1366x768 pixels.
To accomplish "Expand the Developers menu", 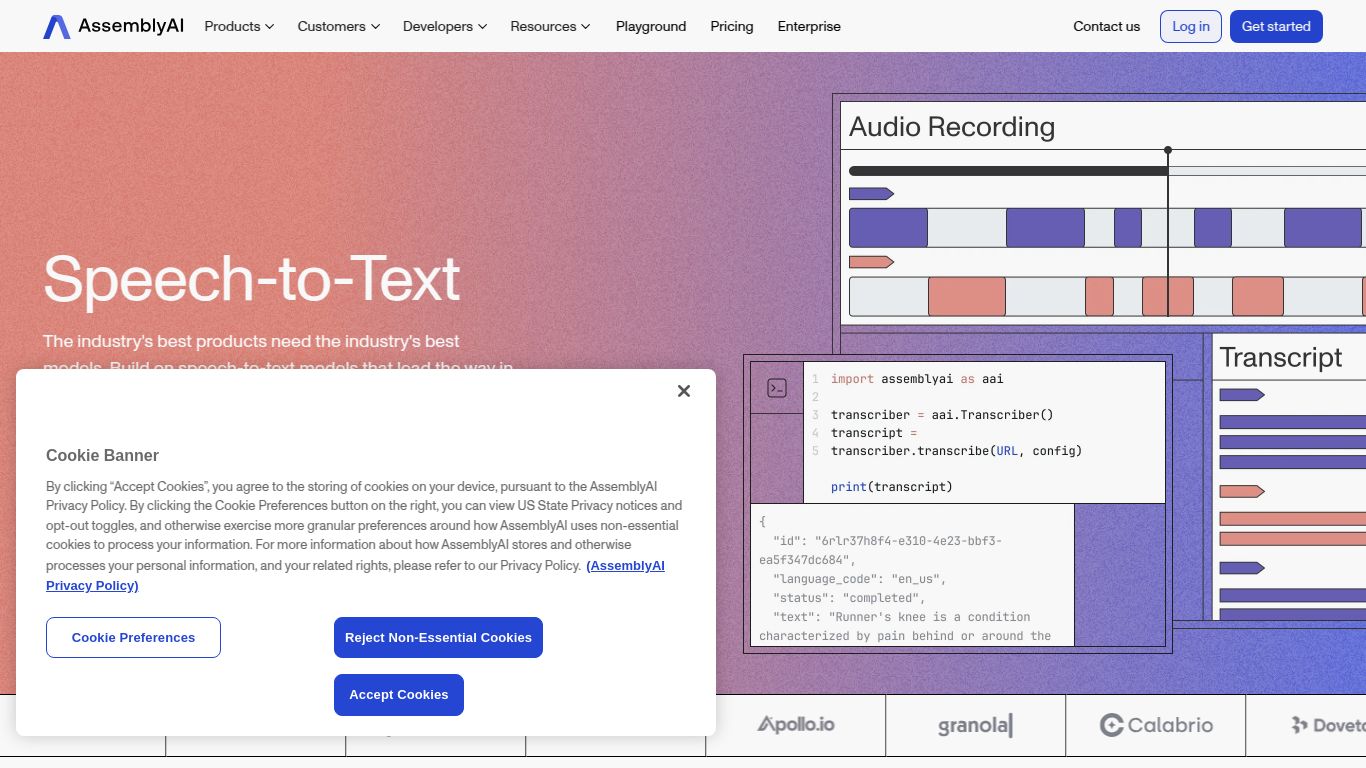I will click(444, 26).
